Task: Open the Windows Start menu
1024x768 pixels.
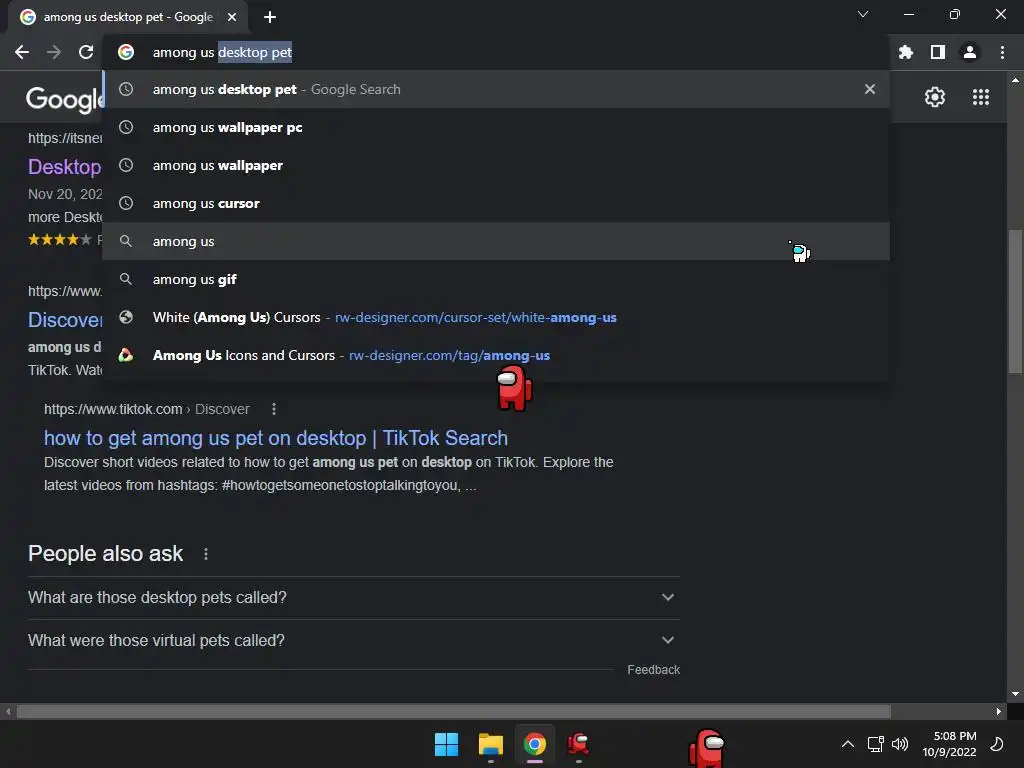Action: coord(447,744)
